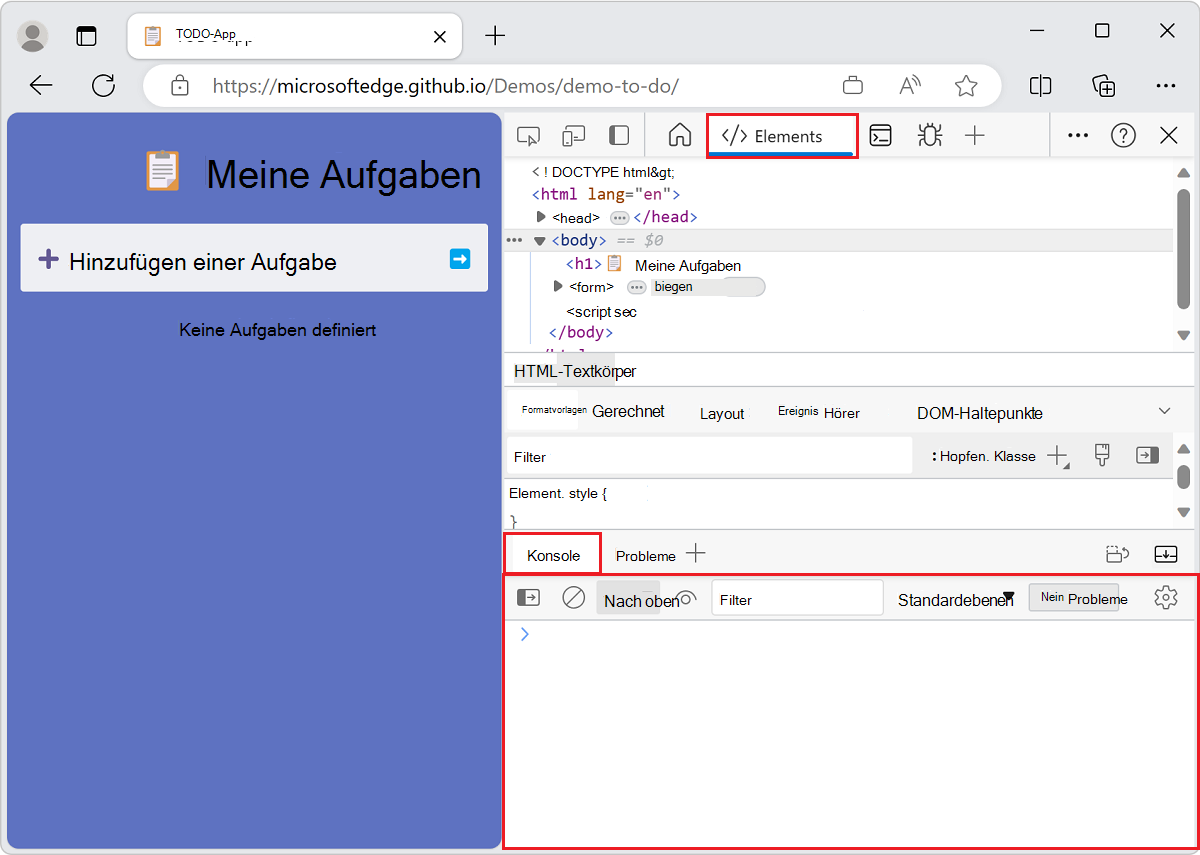Select the inspect element tool icon
The width and height of the screenshot is (1200, 855).
coord(529,135)
